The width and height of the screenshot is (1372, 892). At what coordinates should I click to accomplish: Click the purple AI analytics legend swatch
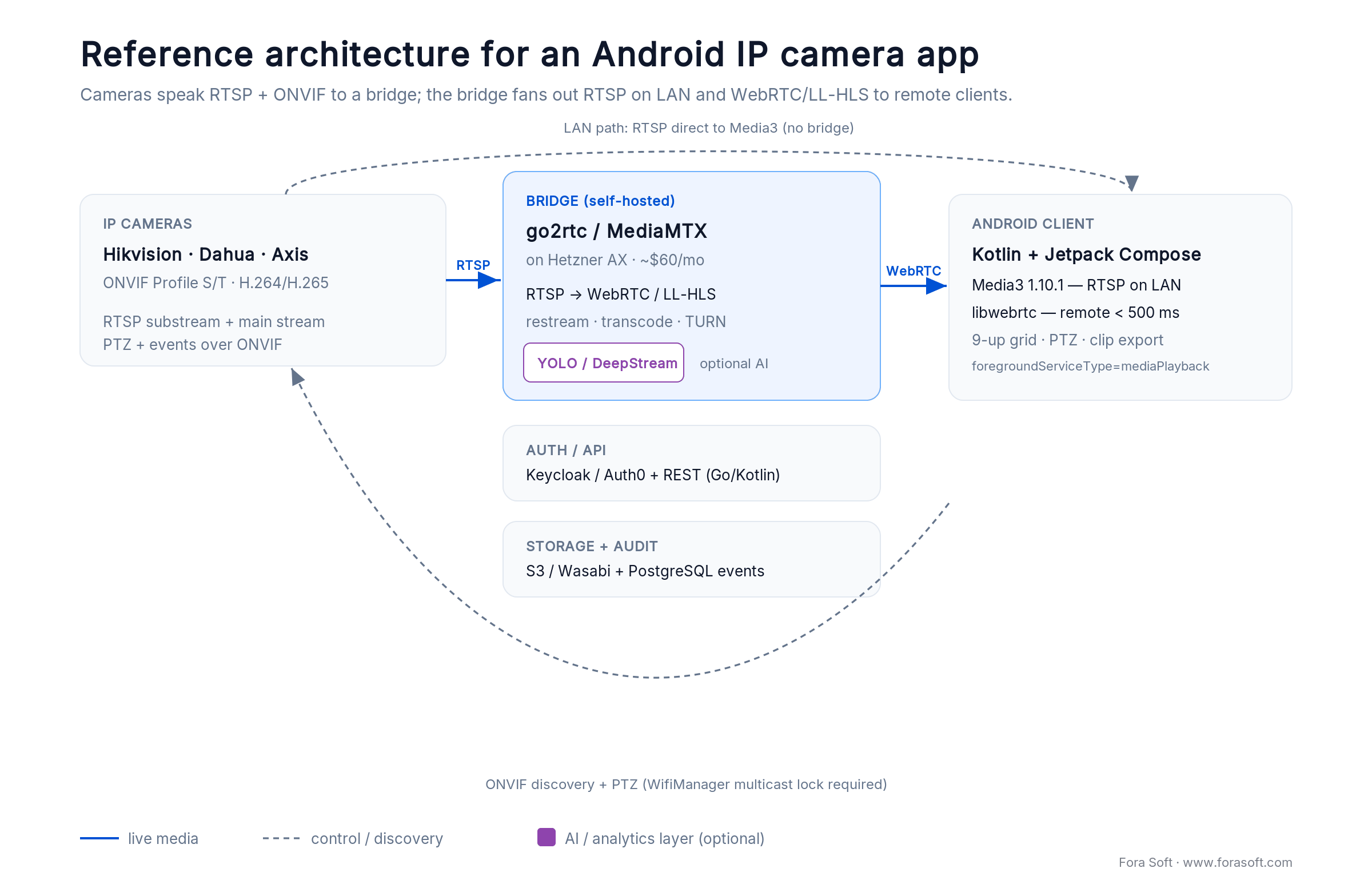click(546, 837)
